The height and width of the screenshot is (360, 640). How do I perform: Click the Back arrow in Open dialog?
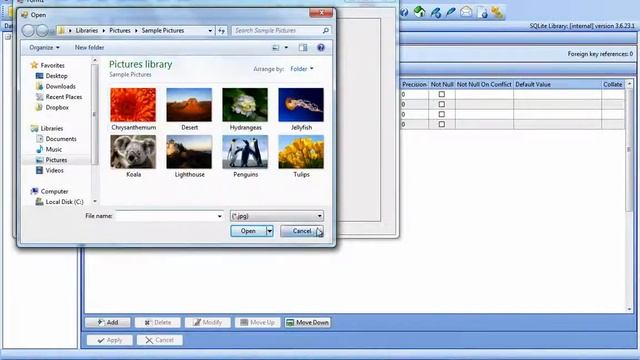coord(28,31)
